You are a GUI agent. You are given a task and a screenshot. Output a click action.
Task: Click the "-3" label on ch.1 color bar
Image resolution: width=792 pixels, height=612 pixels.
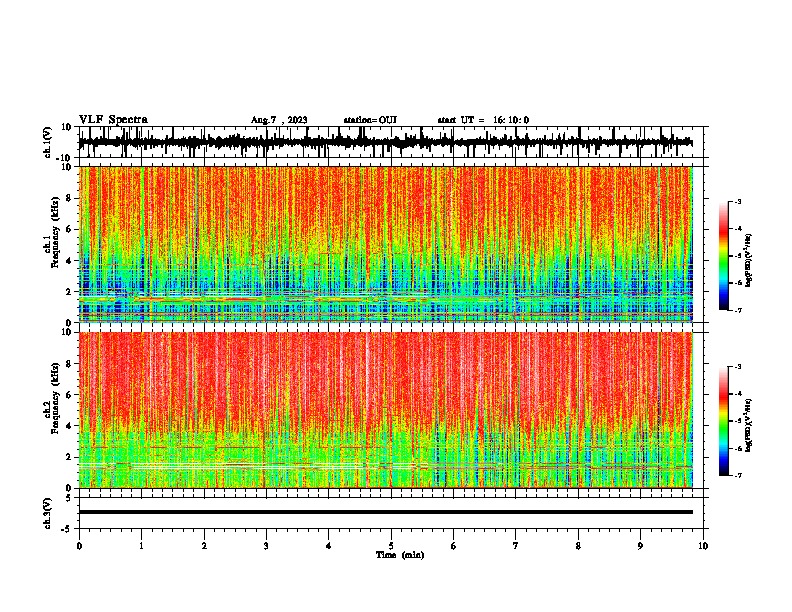(x=738, y=202)
